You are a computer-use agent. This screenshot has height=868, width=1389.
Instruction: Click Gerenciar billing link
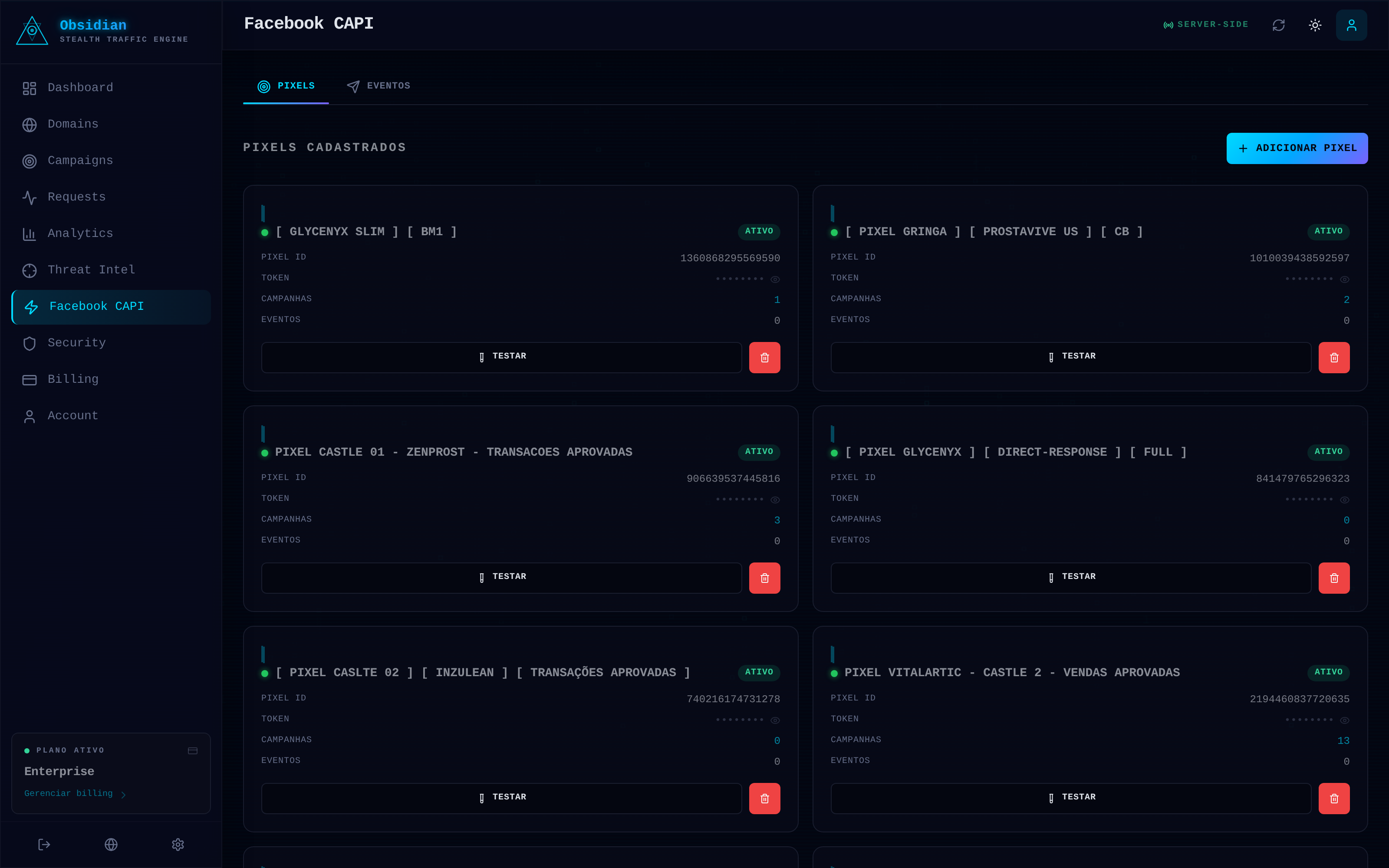[x=75, y=793]
